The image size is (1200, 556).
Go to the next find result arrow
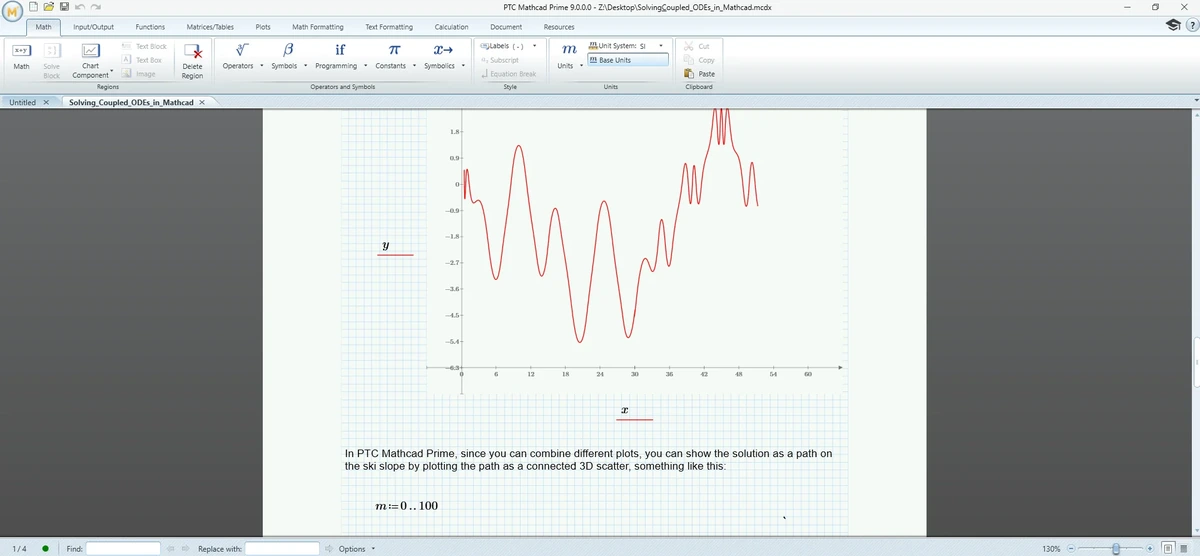tap(184, 549)
